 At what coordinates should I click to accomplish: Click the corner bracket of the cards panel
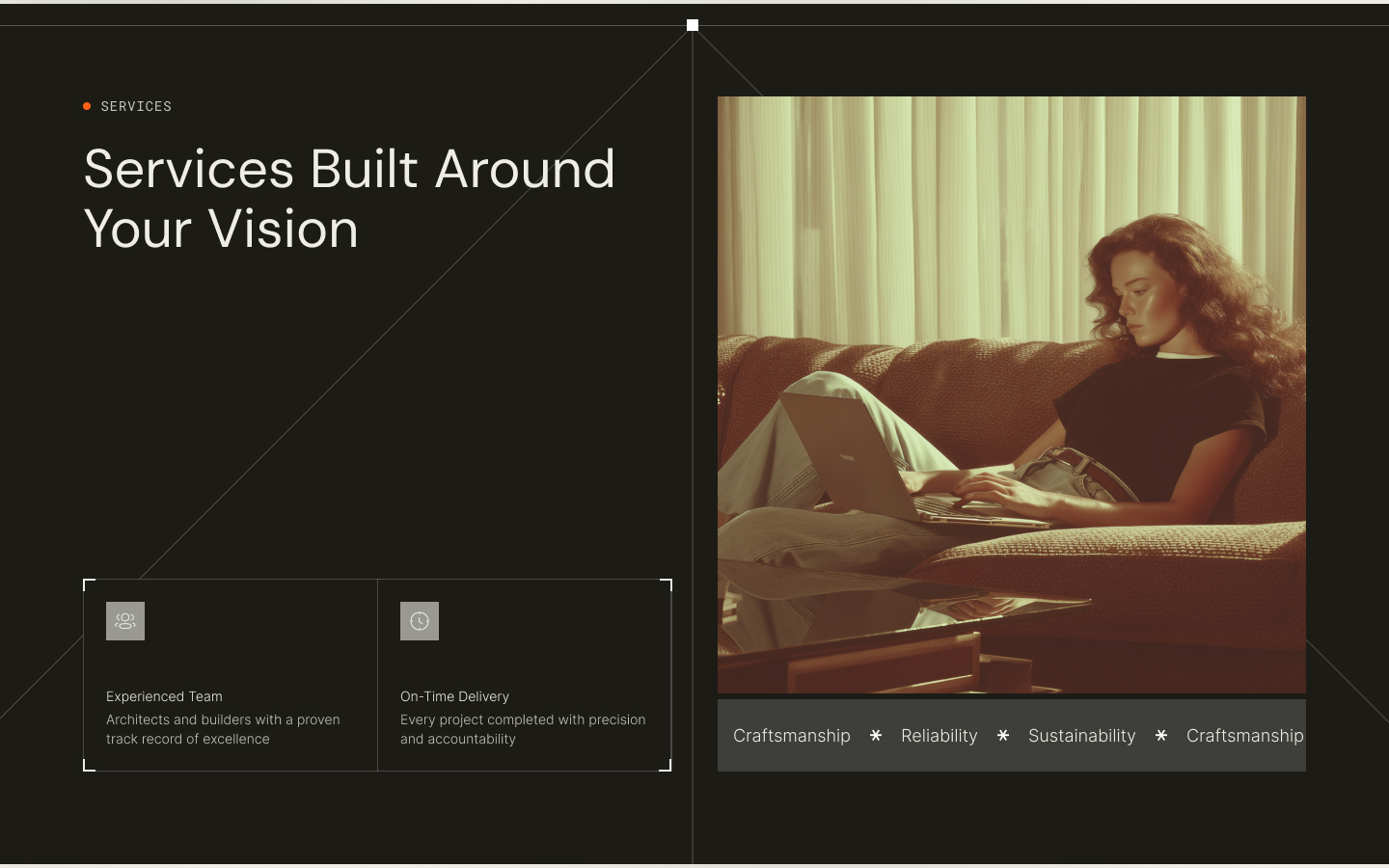click(87, 582)
